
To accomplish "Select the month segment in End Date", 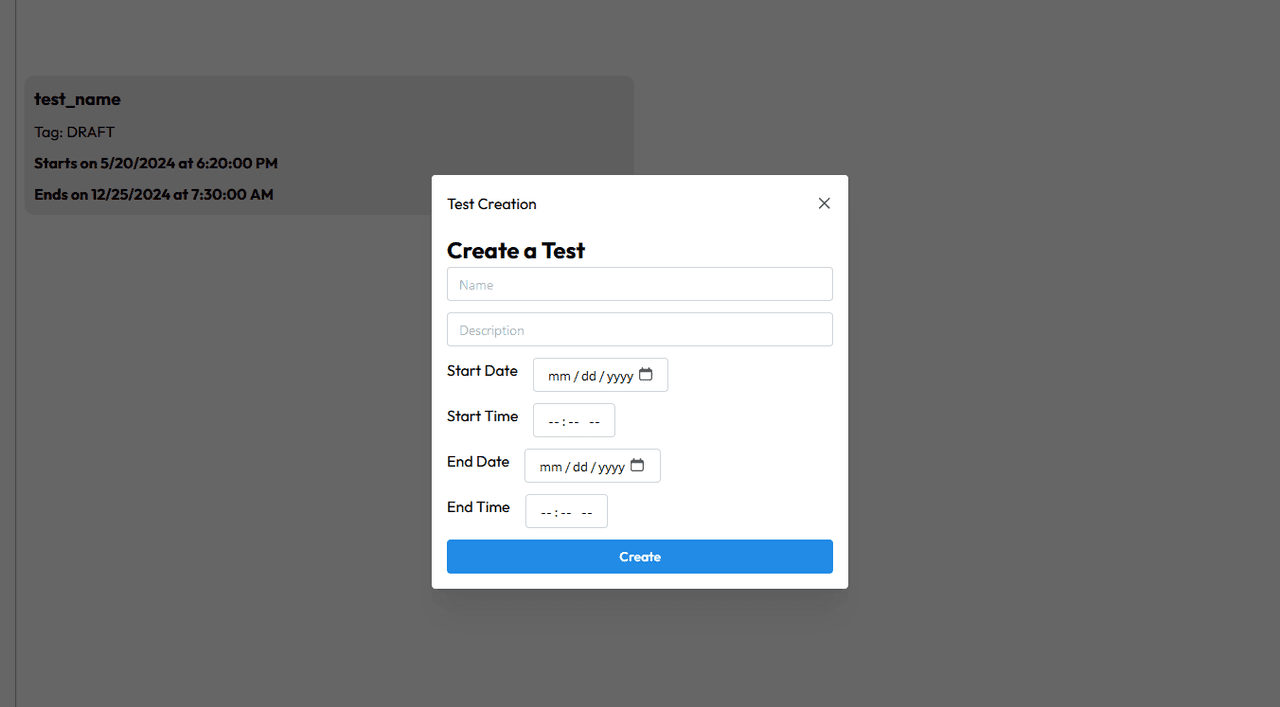I will (551, 467).
